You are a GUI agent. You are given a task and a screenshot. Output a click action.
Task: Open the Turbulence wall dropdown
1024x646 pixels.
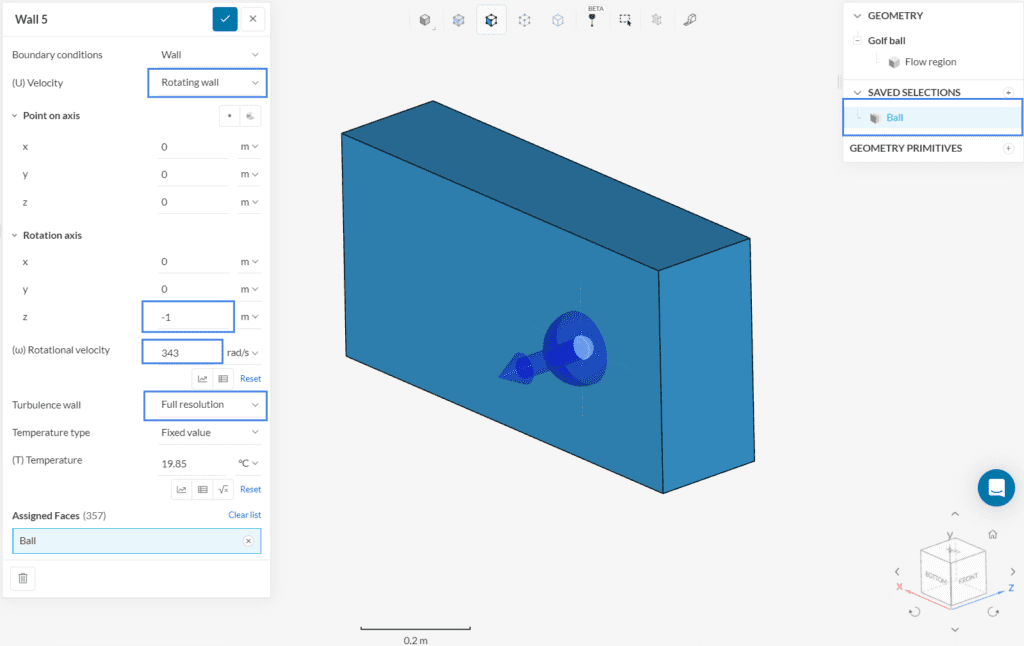207,405
